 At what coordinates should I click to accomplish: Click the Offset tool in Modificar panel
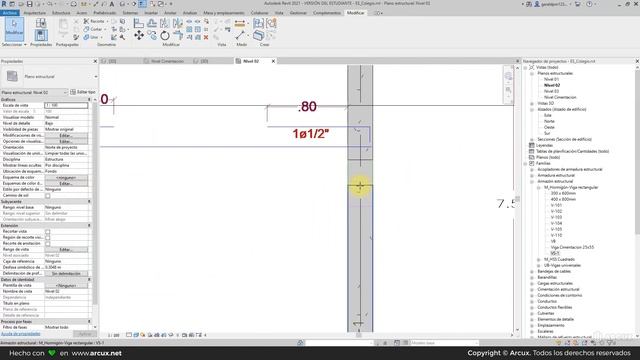point(152,23)
